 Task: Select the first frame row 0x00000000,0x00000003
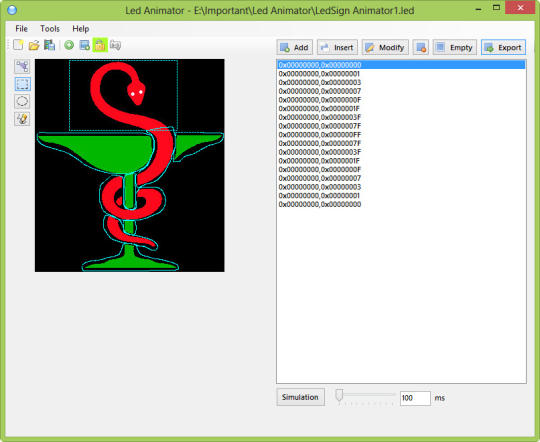coord(401,82)
